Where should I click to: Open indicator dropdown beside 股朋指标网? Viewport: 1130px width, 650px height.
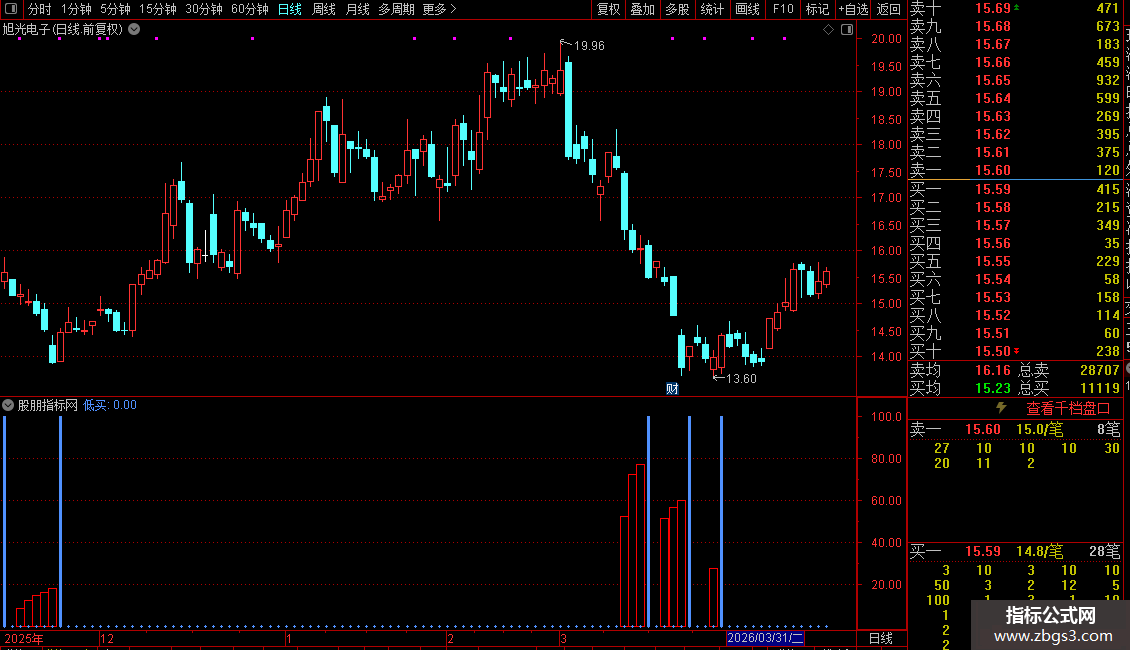[x=8, y=405]
